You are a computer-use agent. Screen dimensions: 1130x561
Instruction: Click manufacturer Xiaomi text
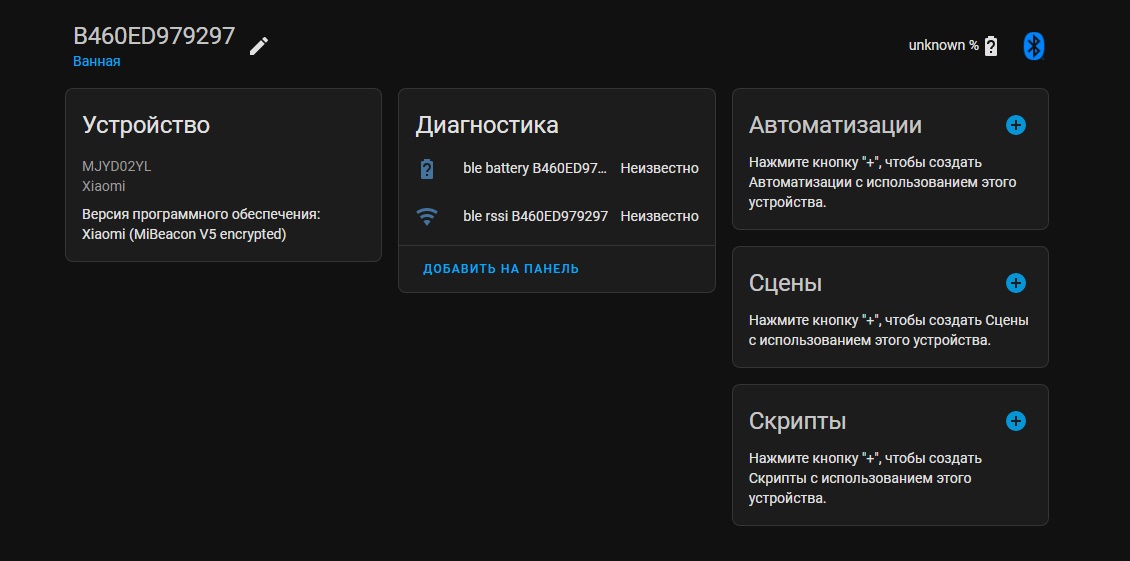tap(104, 186)
